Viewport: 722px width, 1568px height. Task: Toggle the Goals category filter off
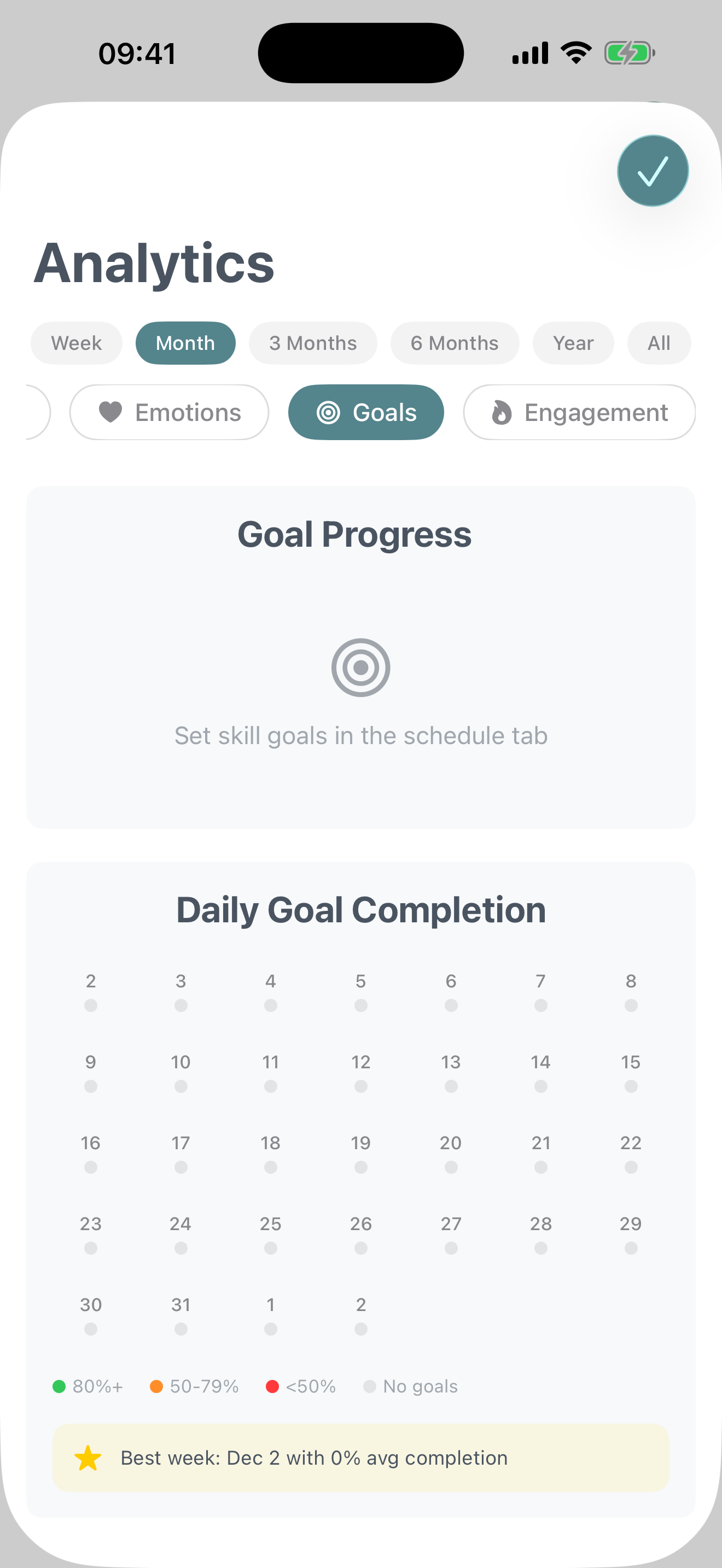pos(366,412)
